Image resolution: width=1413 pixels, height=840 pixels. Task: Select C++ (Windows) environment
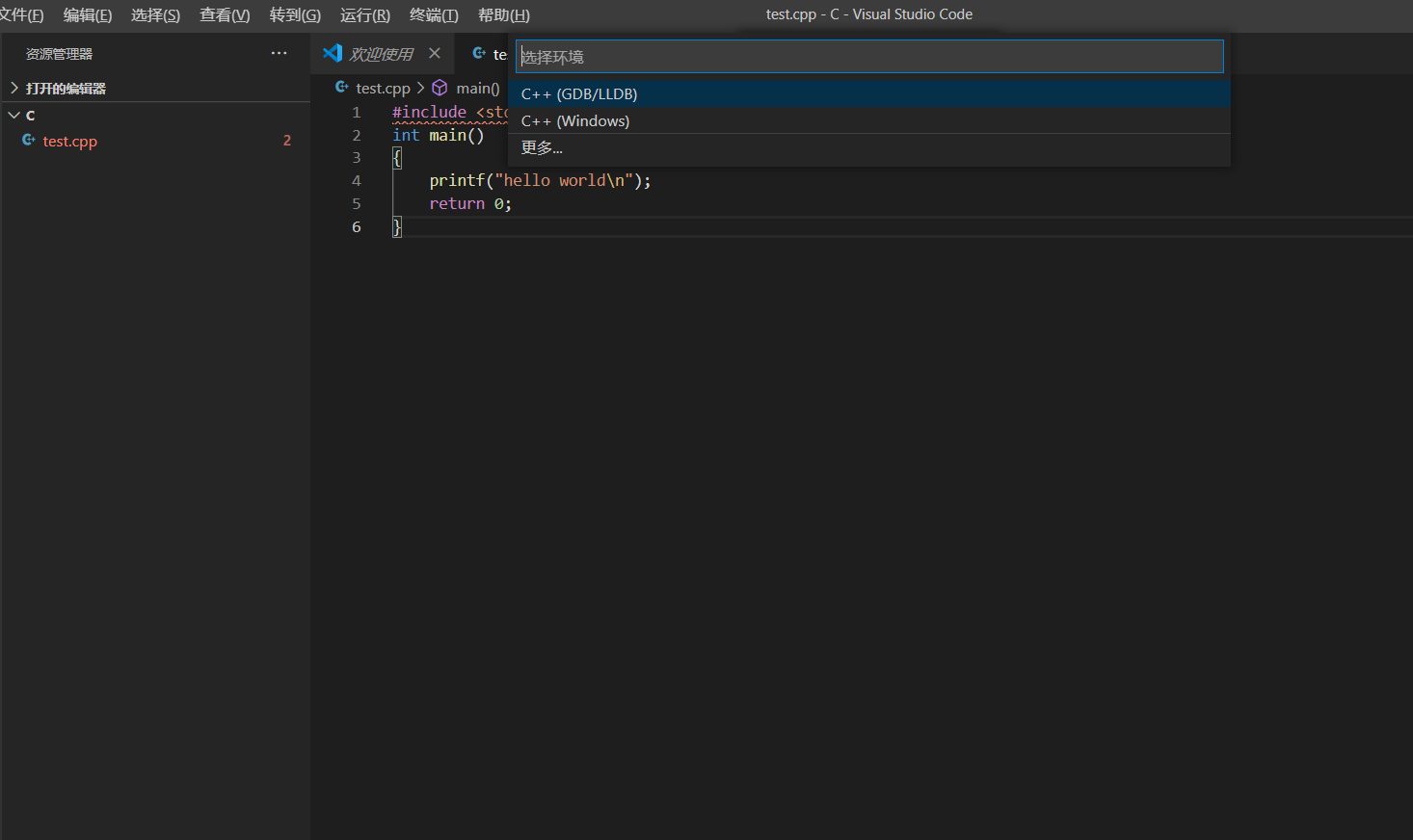[869, 120]
